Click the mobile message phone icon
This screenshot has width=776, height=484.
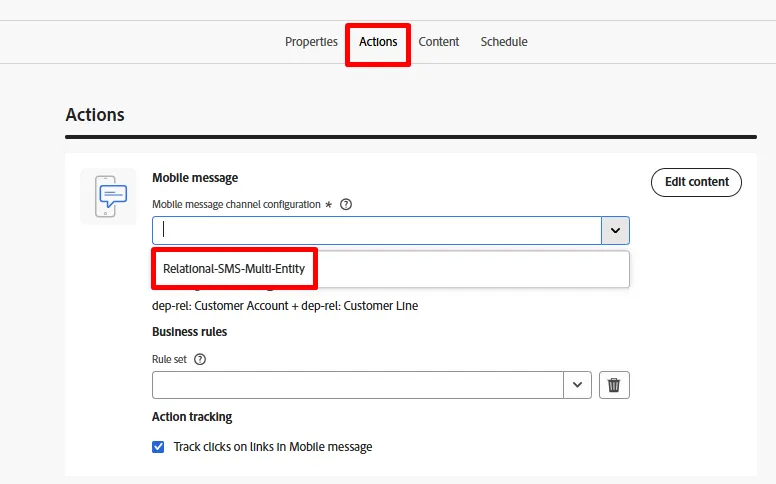(x=109, y=196)
